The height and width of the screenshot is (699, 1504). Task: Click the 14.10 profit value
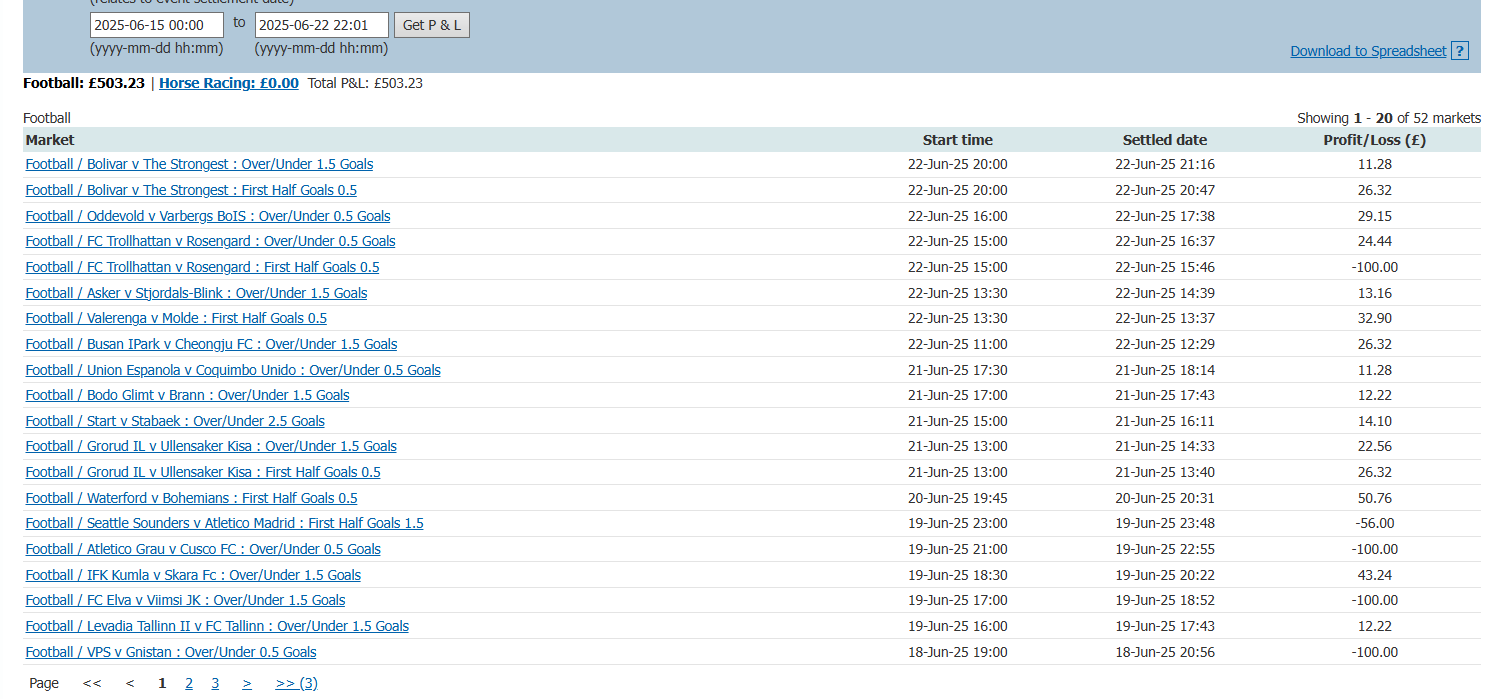pyautogui.click(x=1374, y=421)
